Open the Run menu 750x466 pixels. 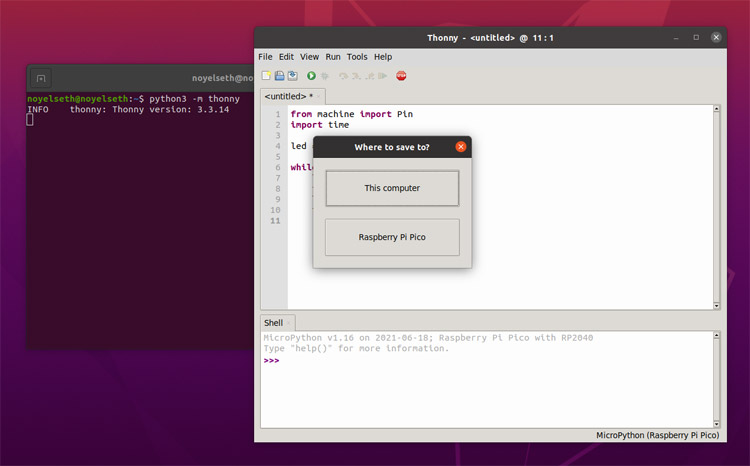click(x=333, y=56)
